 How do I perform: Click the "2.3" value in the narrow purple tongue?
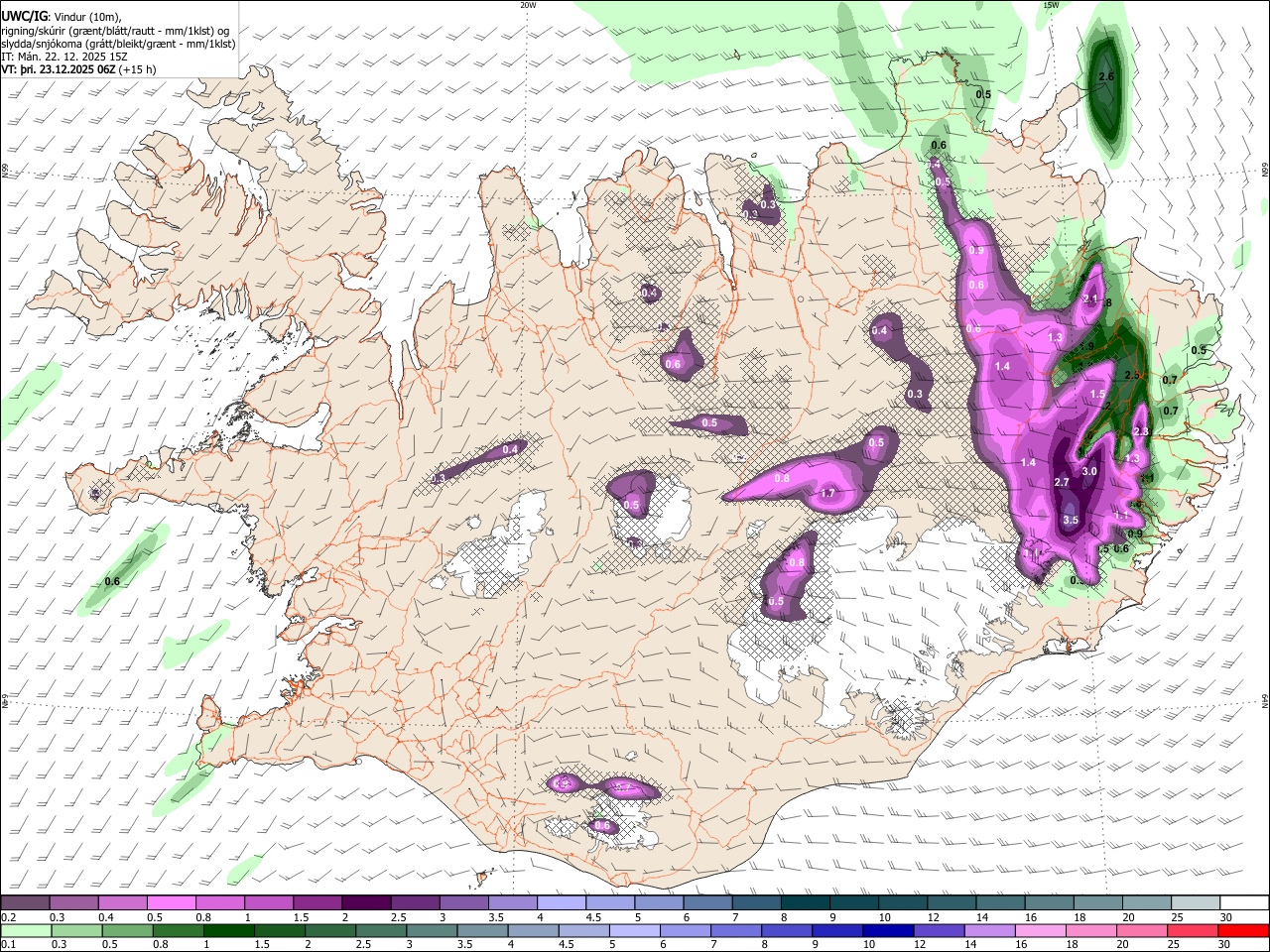click(x=1141, y=431)
